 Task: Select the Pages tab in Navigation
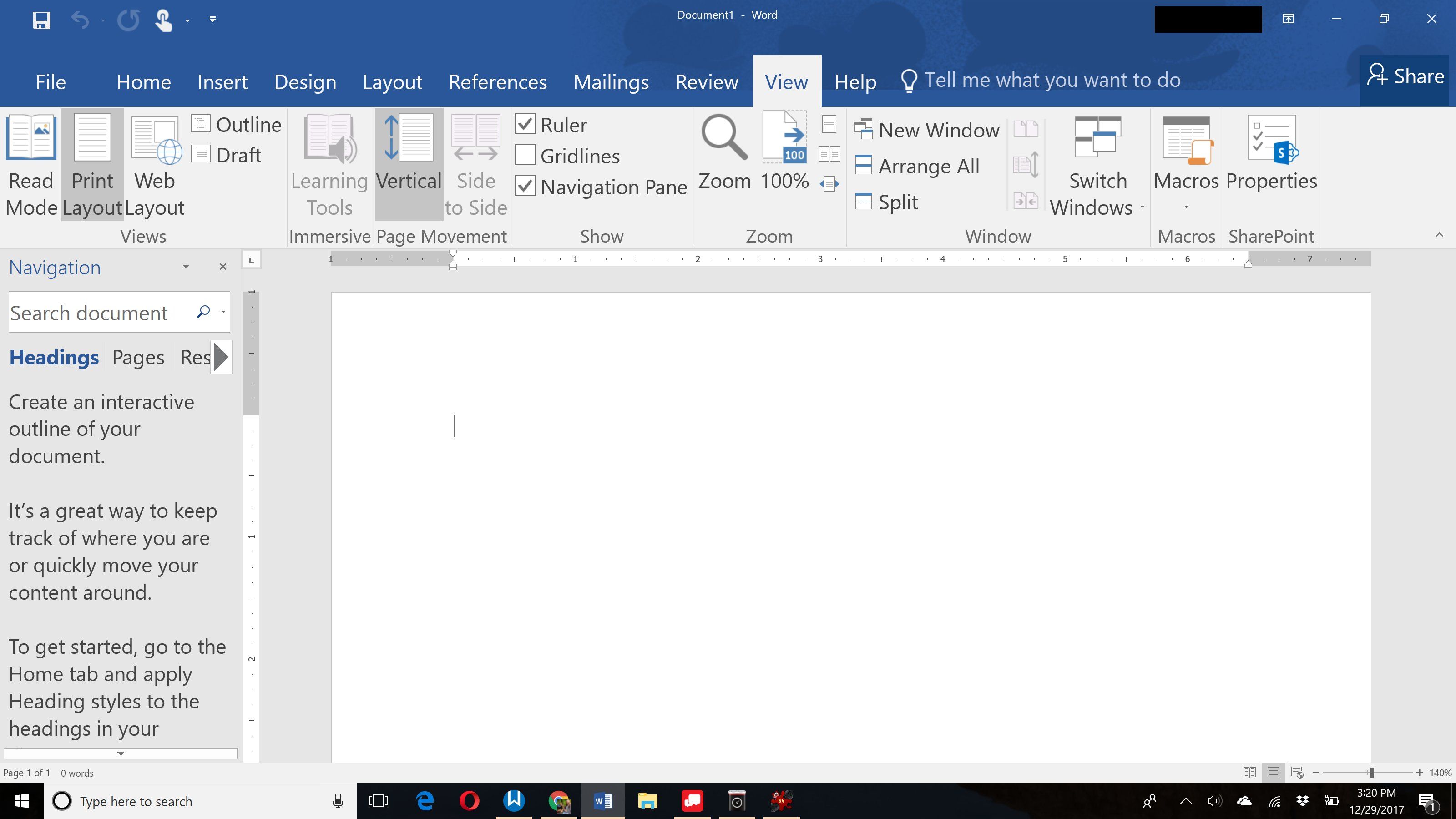click(138, 357)
